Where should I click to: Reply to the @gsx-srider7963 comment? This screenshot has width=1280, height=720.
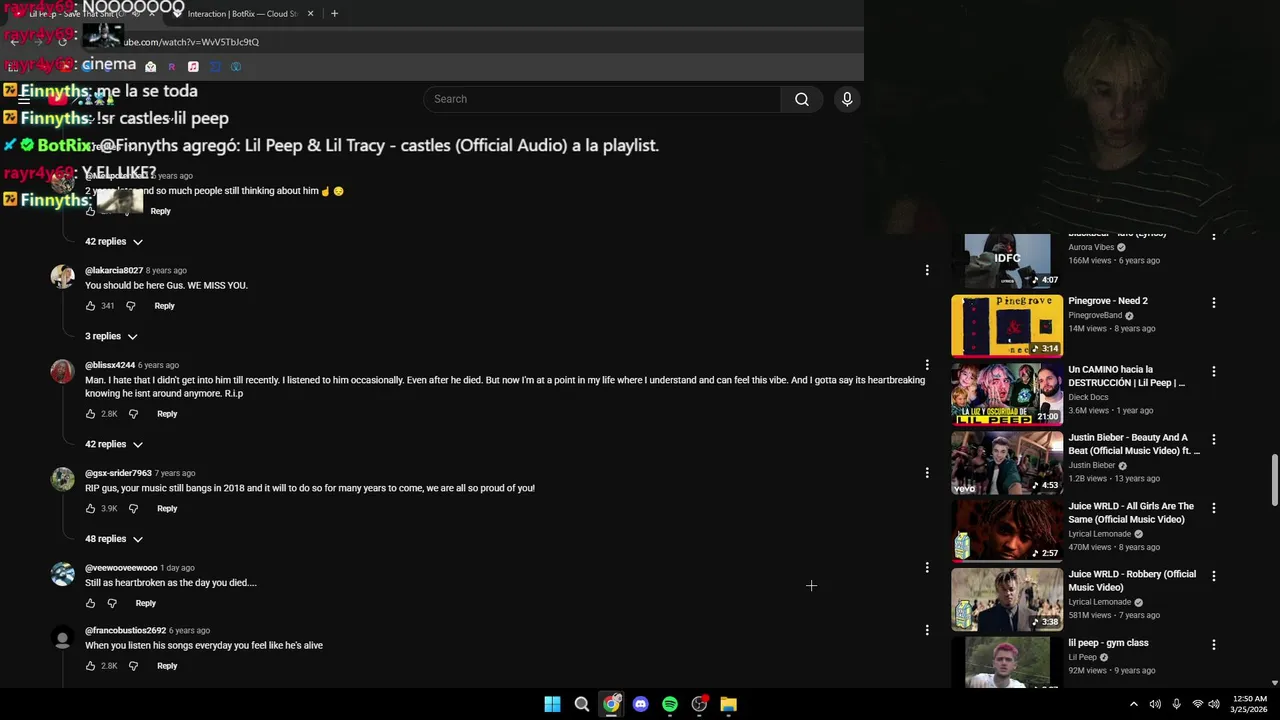[167, 509]
